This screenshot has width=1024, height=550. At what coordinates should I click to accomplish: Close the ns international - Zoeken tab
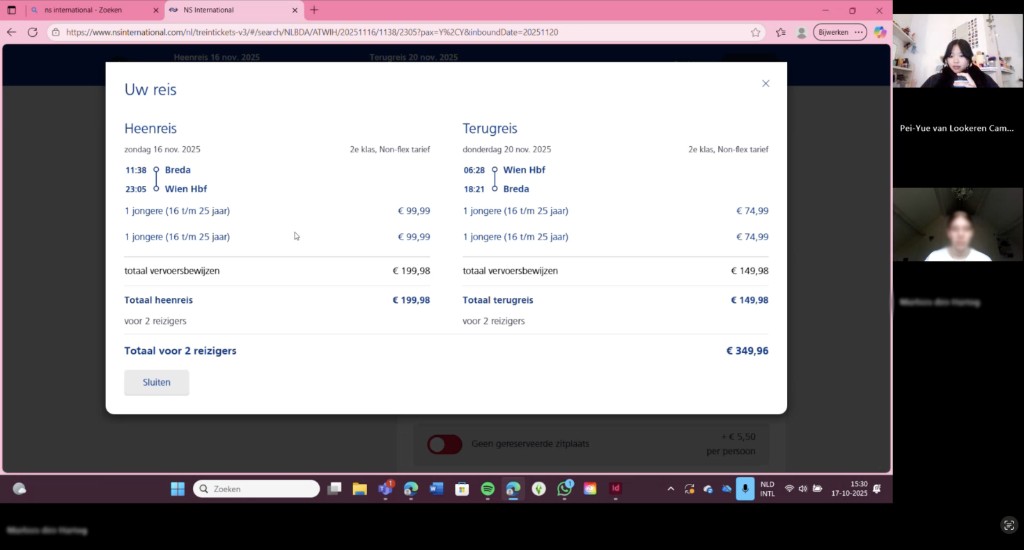click(155, 10)
